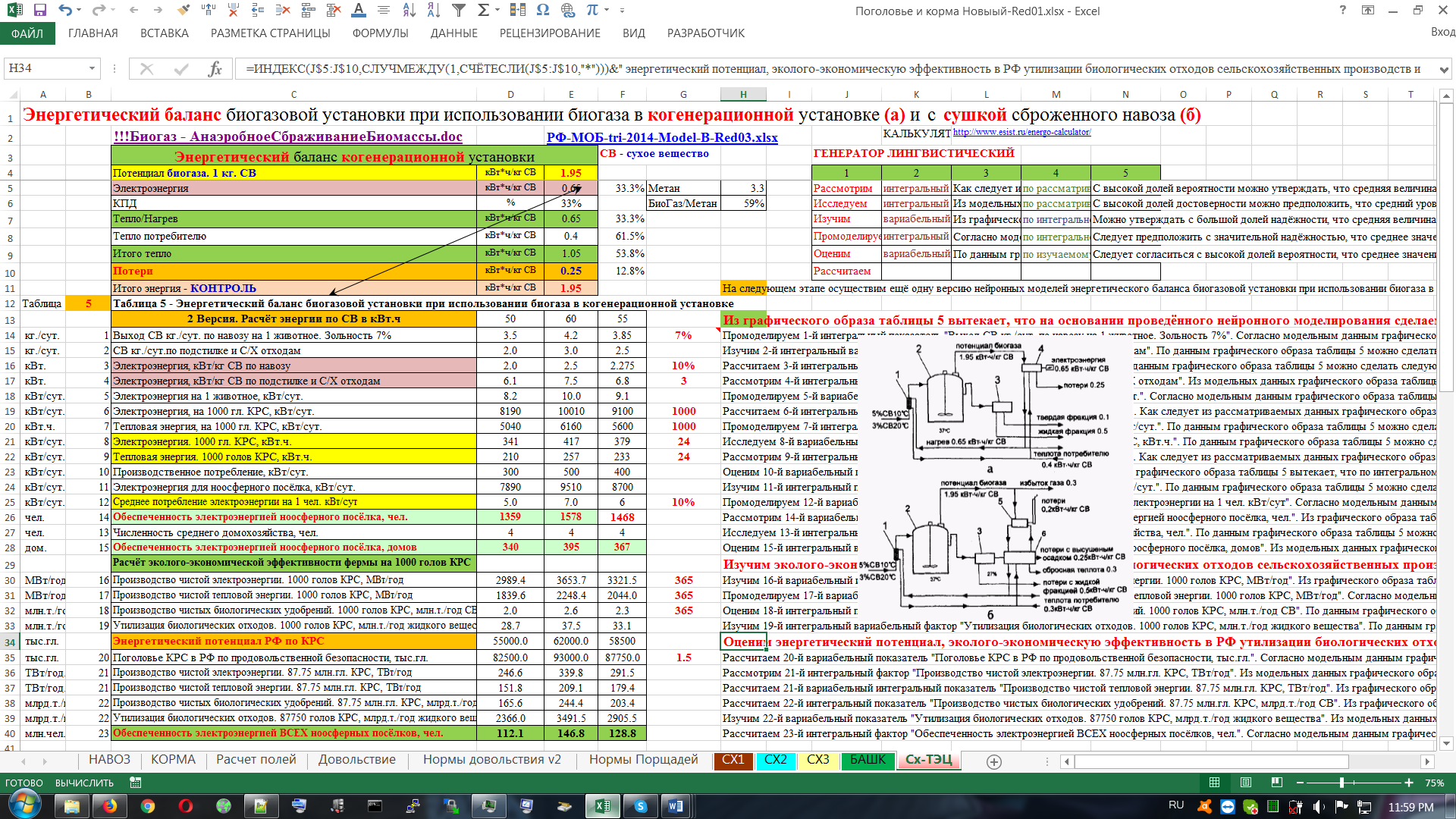This screenshot has height=819, width=1456.
Task: Click the Format Painter brush icon
Action: click(183, 11)
